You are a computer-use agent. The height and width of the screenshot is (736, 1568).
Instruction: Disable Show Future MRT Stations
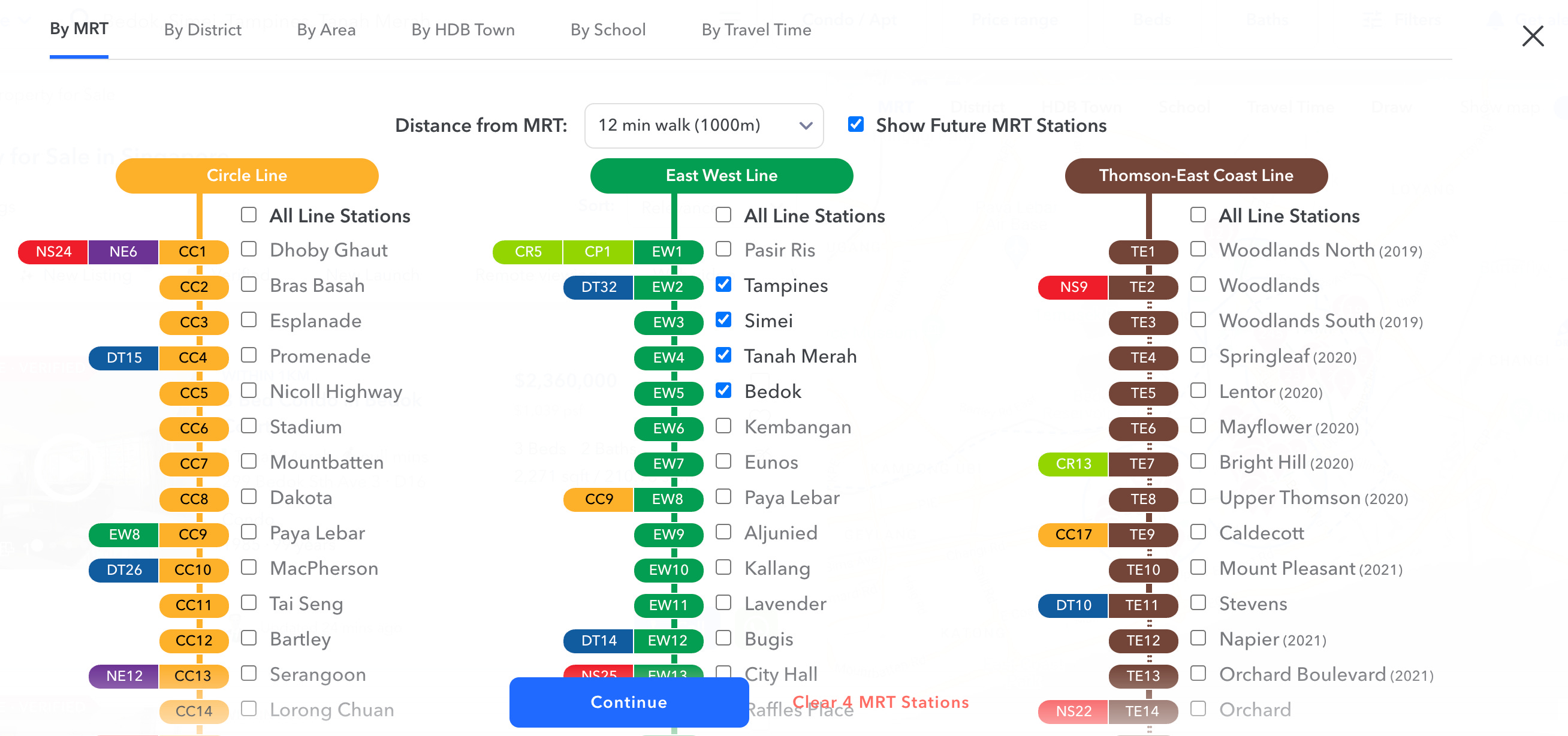(855, 125)
